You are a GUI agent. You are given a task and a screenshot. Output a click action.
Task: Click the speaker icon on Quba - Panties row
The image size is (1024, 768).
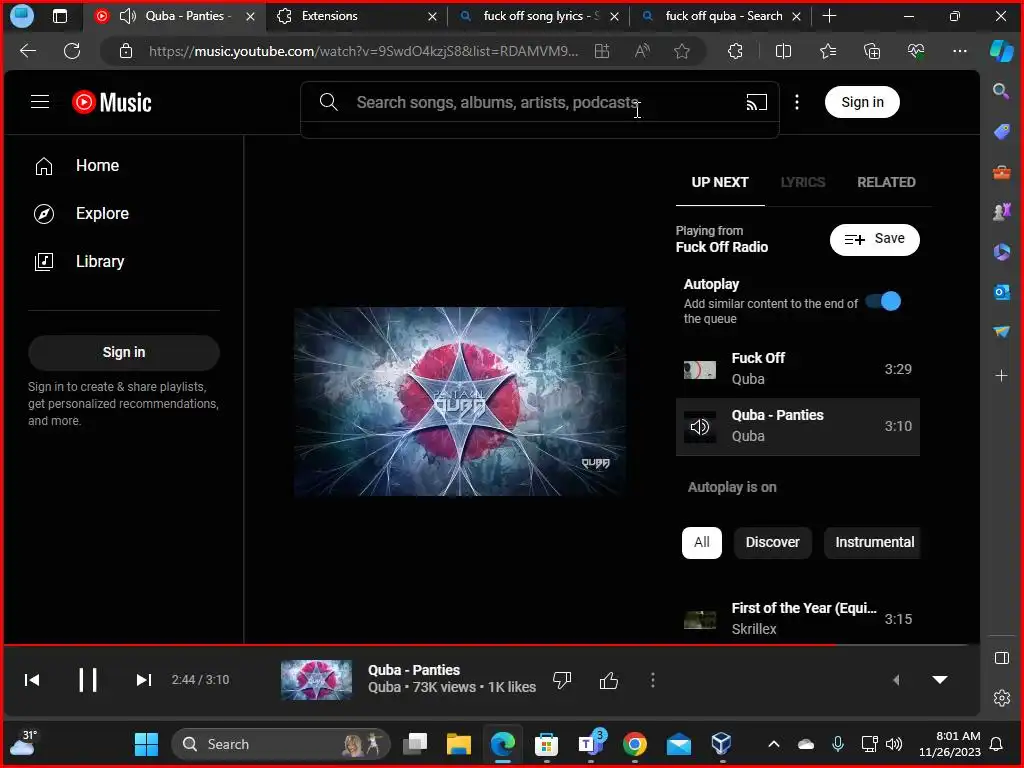pos(699,427)
